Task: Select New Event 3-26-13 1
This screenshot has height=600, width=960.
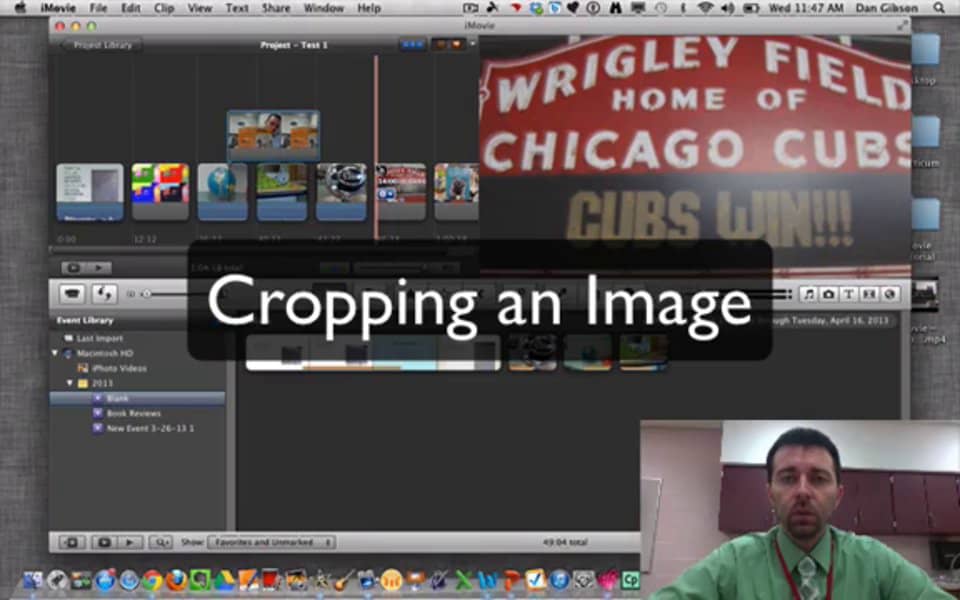Action: click(150, 429)
